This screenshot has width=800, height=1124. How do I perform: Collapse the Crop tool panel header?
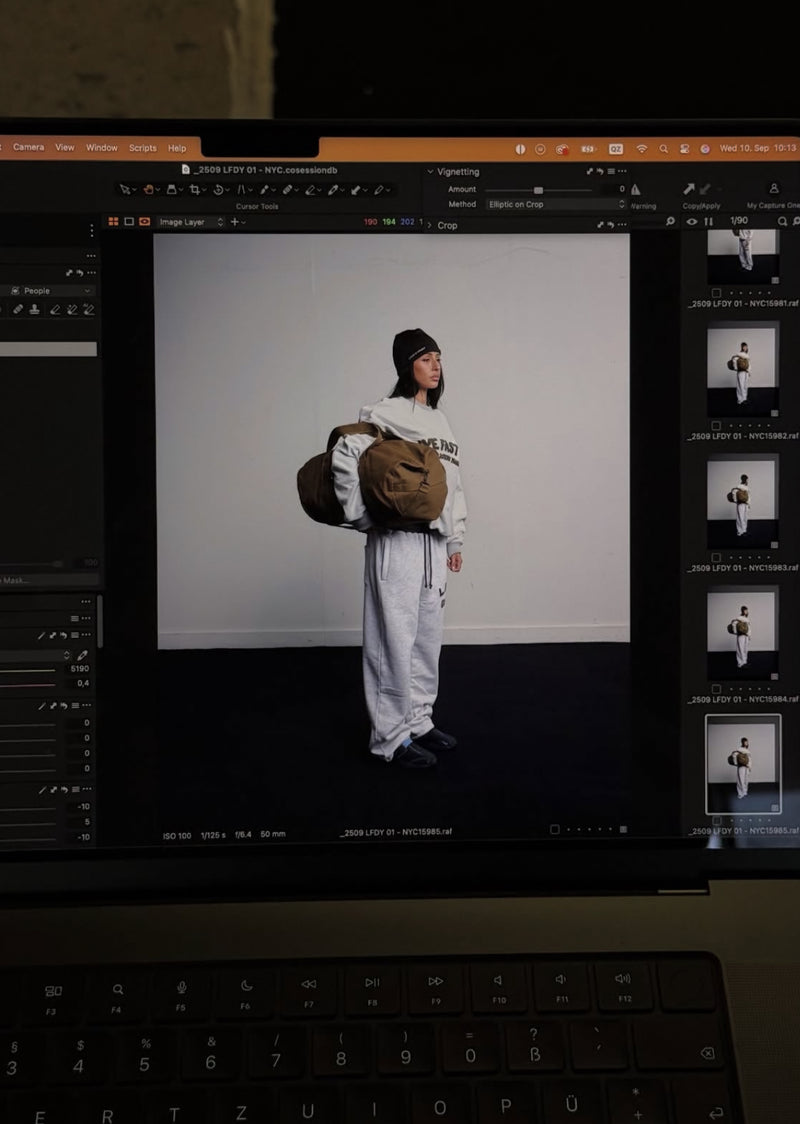coord(430,226)
